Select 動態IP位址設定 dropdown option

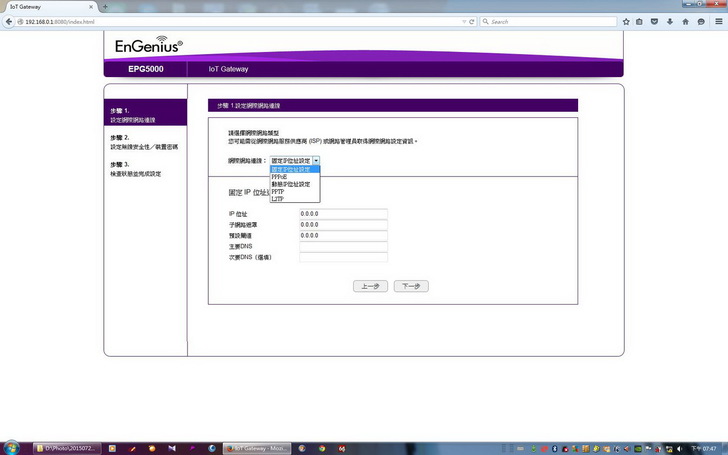(x=291, y=184)
